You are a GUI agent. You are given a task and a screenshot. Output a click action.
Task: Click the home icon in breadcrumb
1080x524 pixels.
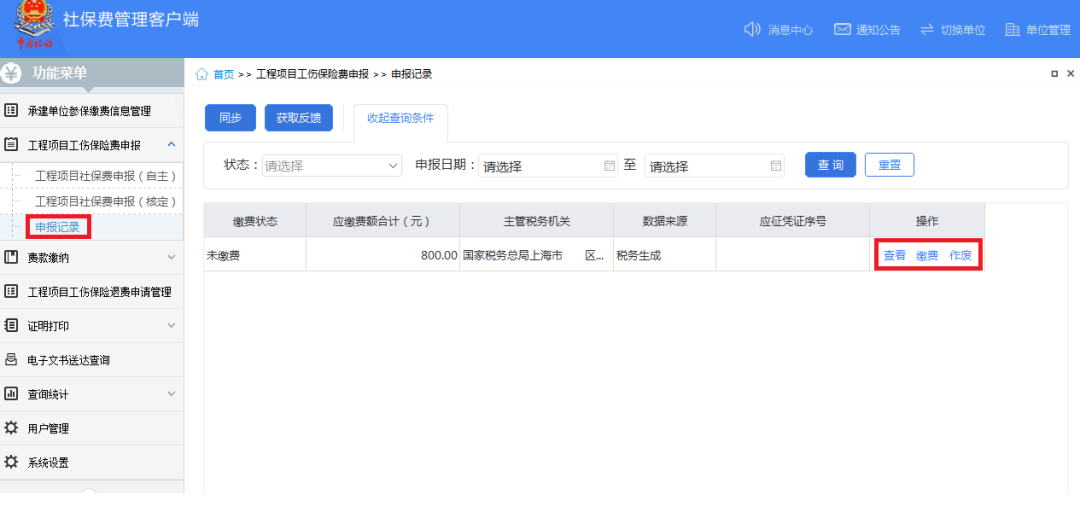tap(202, 74)
